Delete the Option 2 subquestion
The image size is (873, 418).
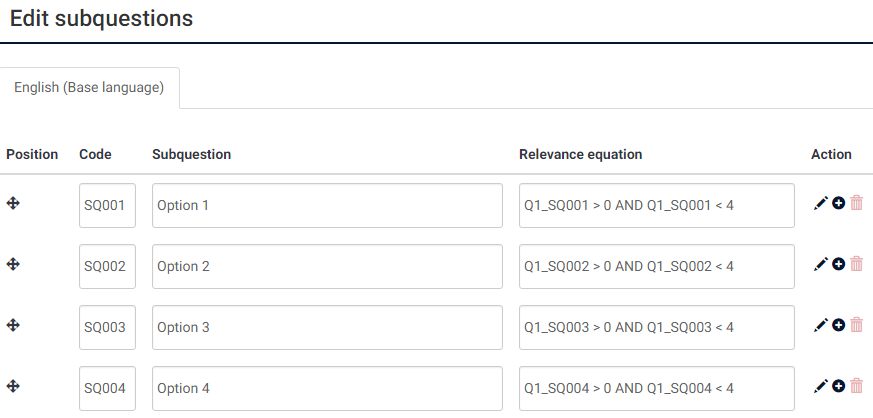(857, 264)
